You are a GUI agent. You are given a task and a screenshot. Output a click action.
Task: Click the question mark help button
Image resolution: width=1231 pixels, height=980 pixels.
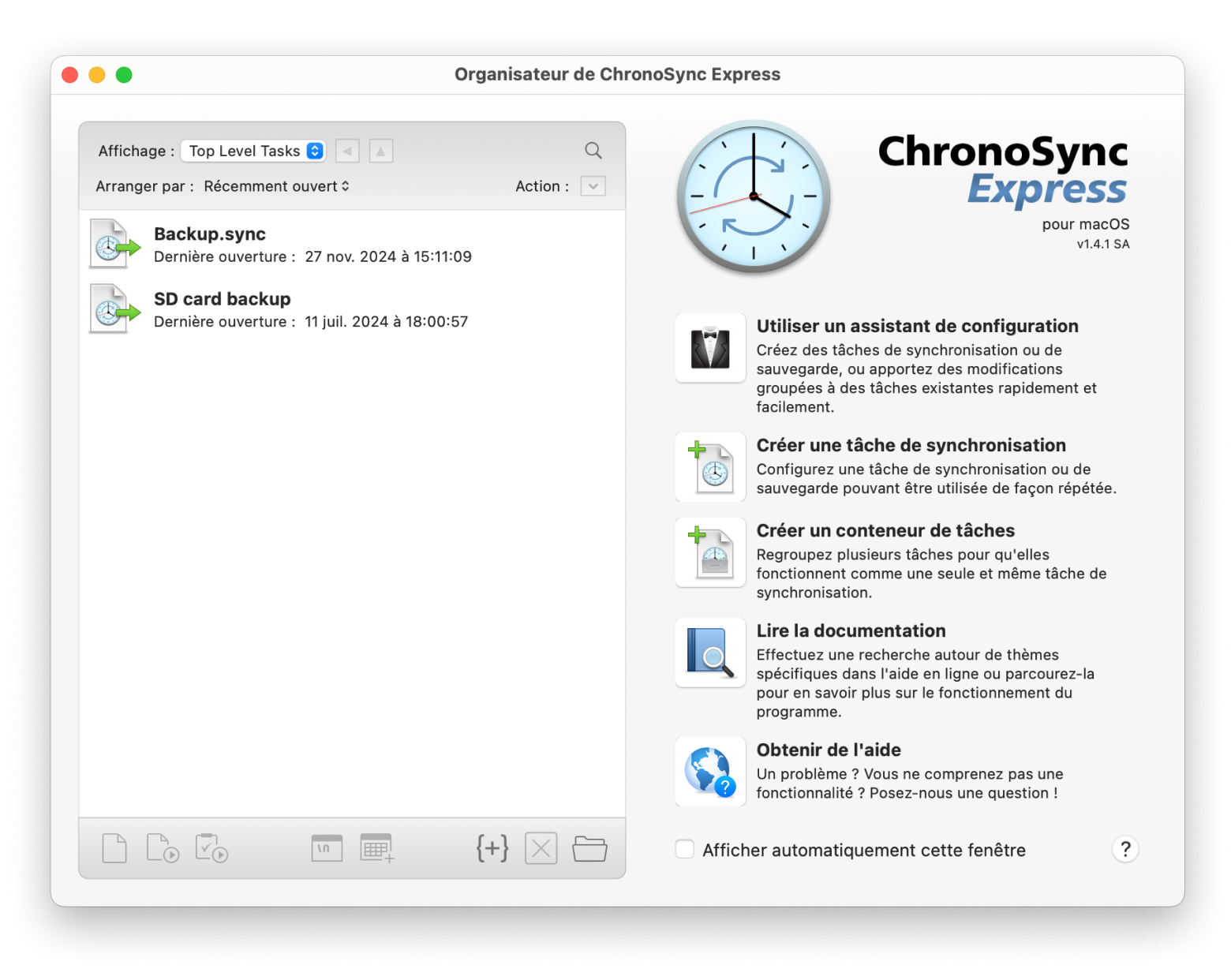coord(1125,849)
